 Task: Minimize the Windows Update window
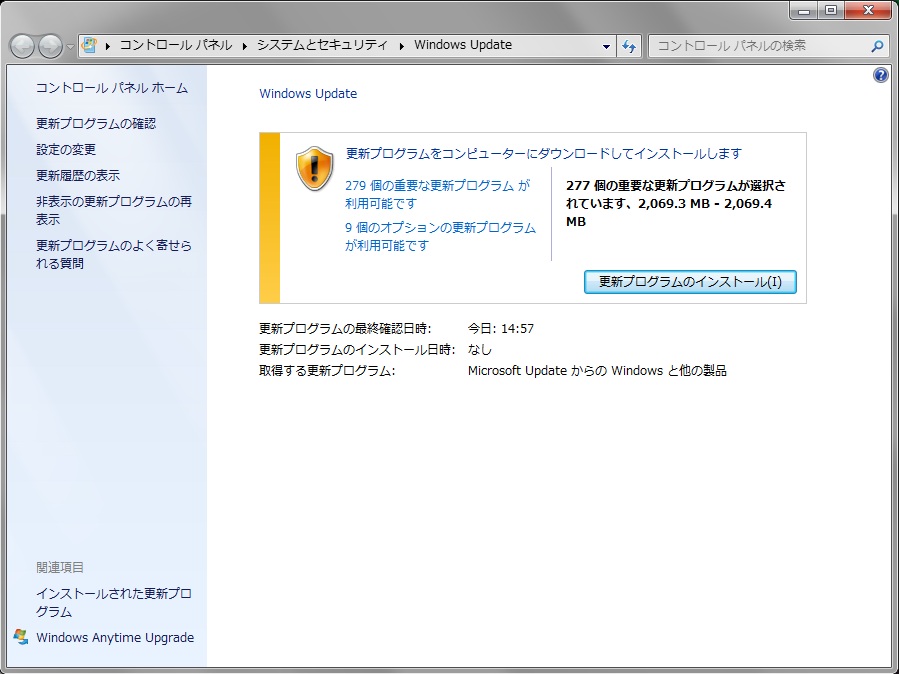804,10
